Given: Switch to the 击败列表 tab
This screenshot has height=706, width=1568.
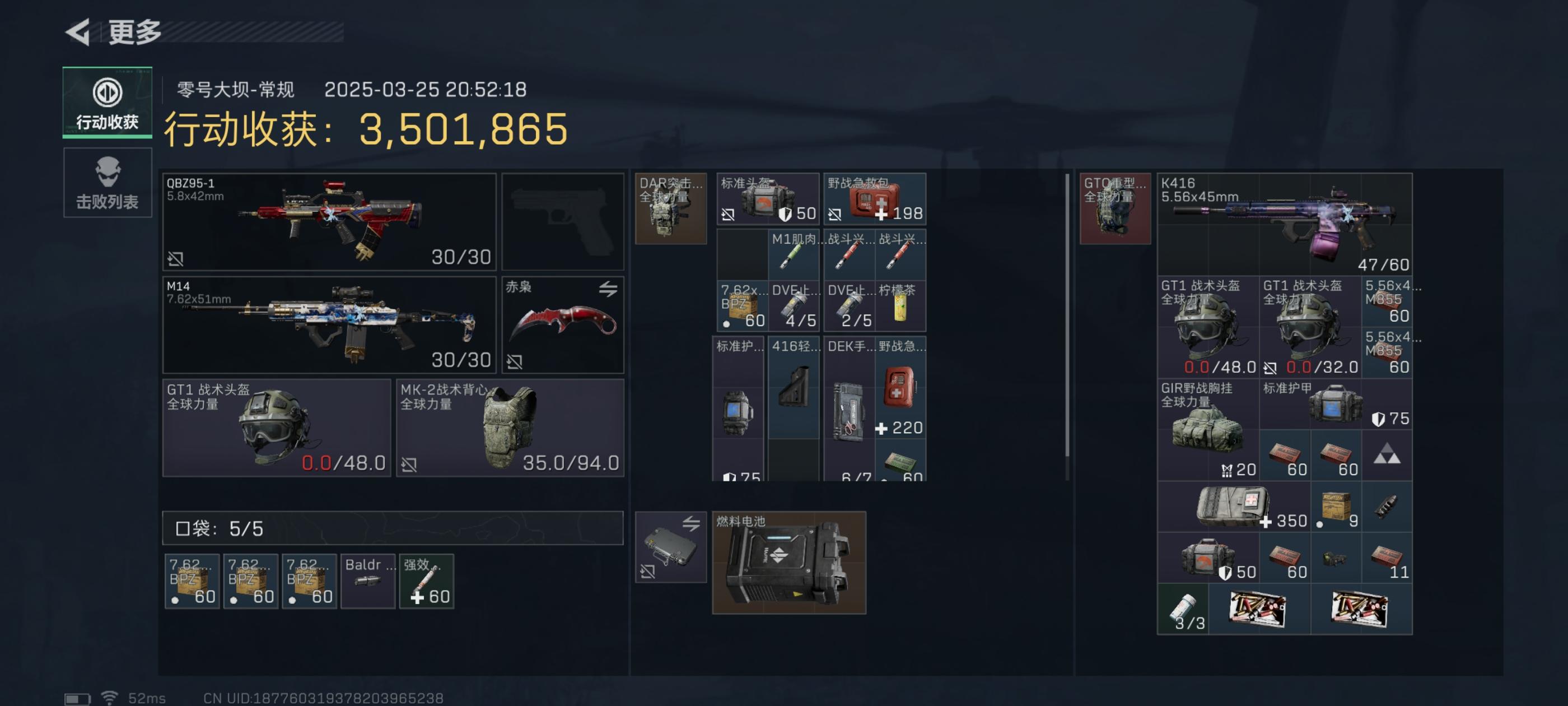Looking at the screenshot, I should (x=107, y=182).
